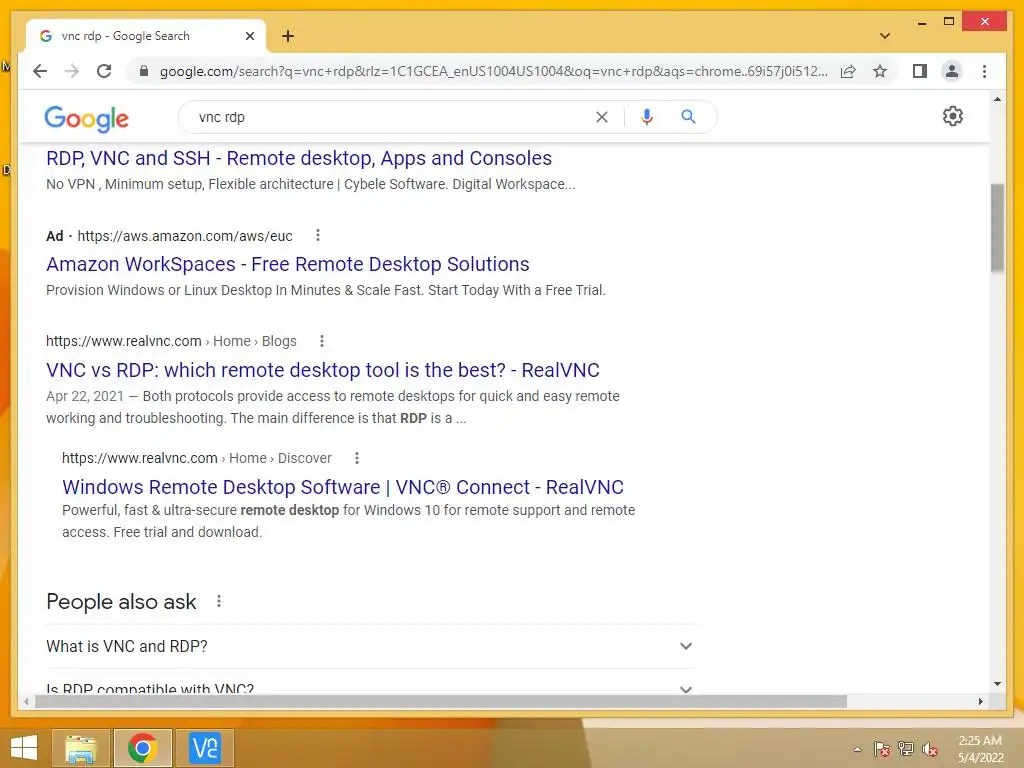Open Google quick settings gear
This screenshot has width=1024, height=768.
pyautogui.click(x=952, y=116)
